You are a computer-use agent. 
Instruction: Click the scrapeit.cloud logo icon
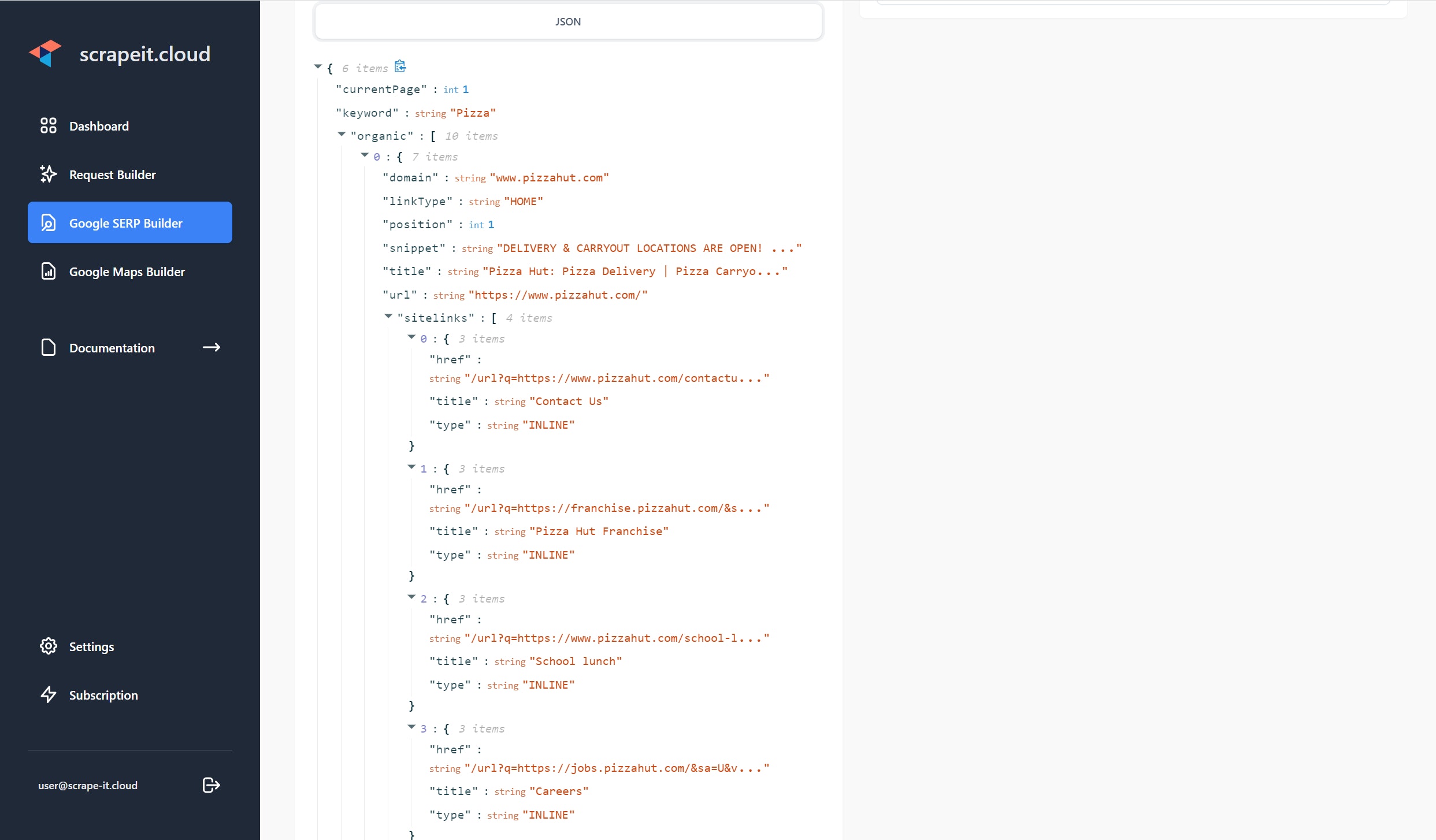46,53
